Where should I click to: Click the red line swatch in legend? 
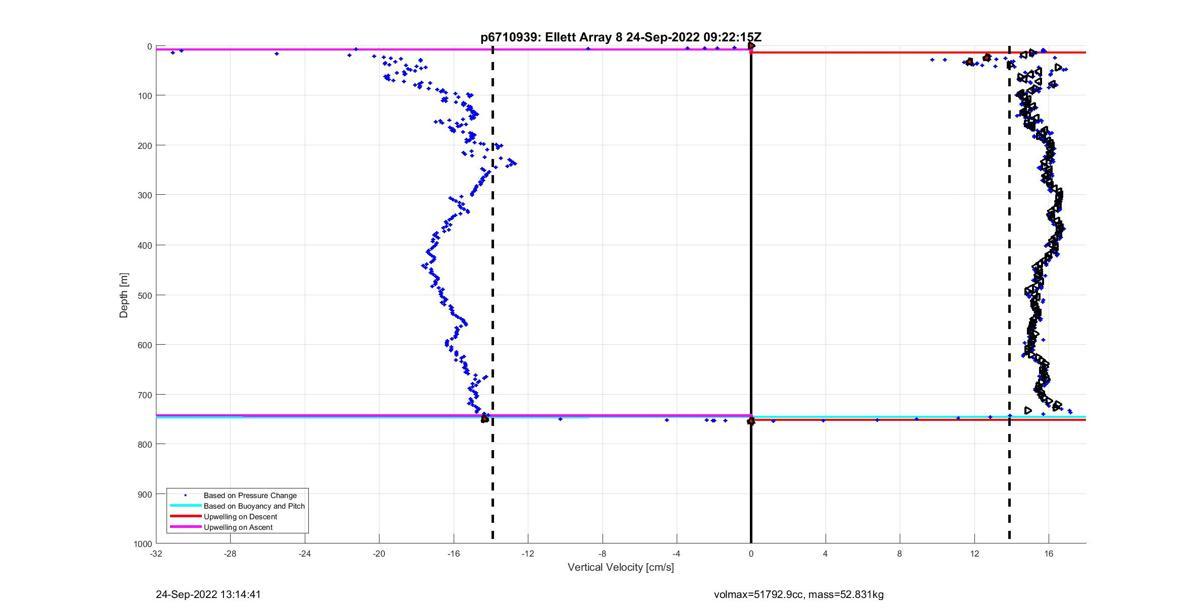click(x=185, y=516)
